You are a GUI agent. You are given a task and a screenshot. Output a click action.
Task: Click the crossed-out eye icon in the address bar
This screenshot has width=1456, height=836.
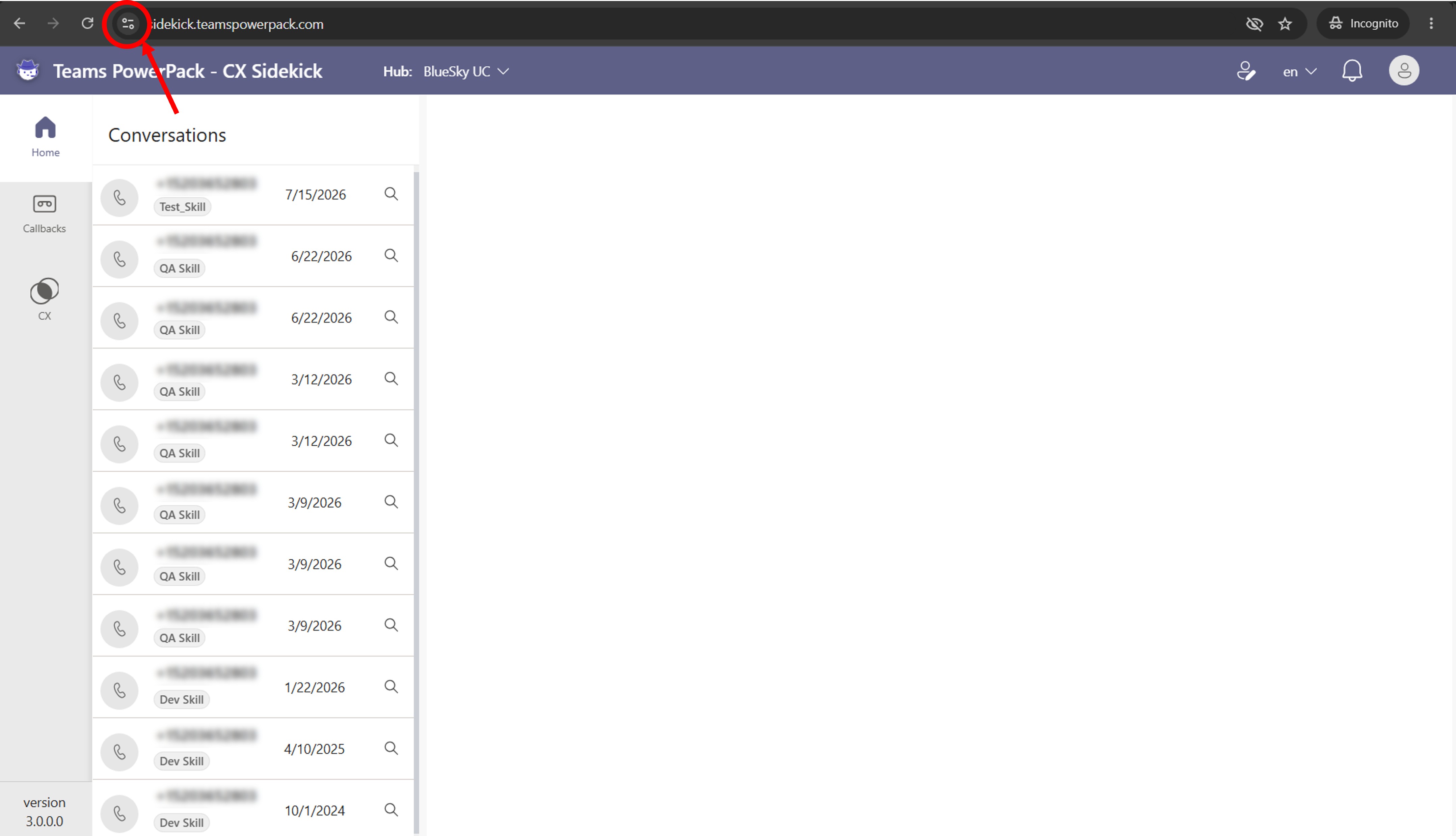click(1254, 24)
